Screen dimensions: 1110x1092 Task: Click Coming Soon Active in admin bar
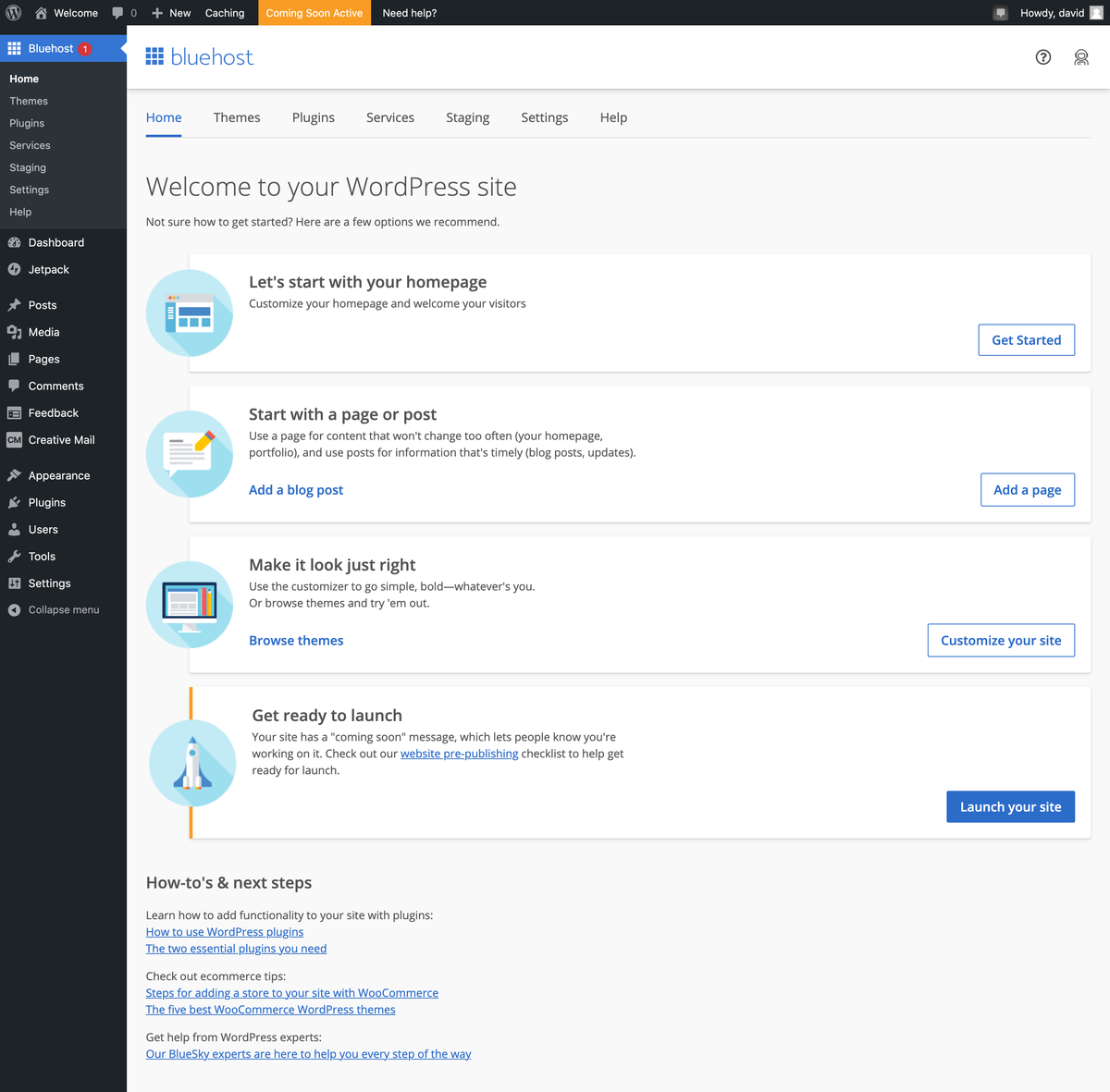point(314,13)
